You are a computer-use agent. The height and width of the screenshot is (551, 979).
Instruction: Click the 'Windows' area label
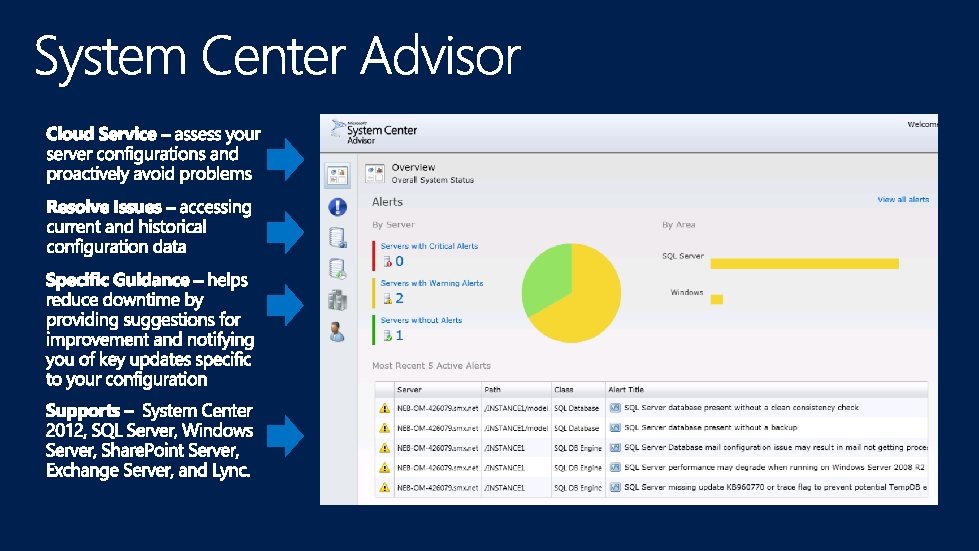tap(687, 292)
